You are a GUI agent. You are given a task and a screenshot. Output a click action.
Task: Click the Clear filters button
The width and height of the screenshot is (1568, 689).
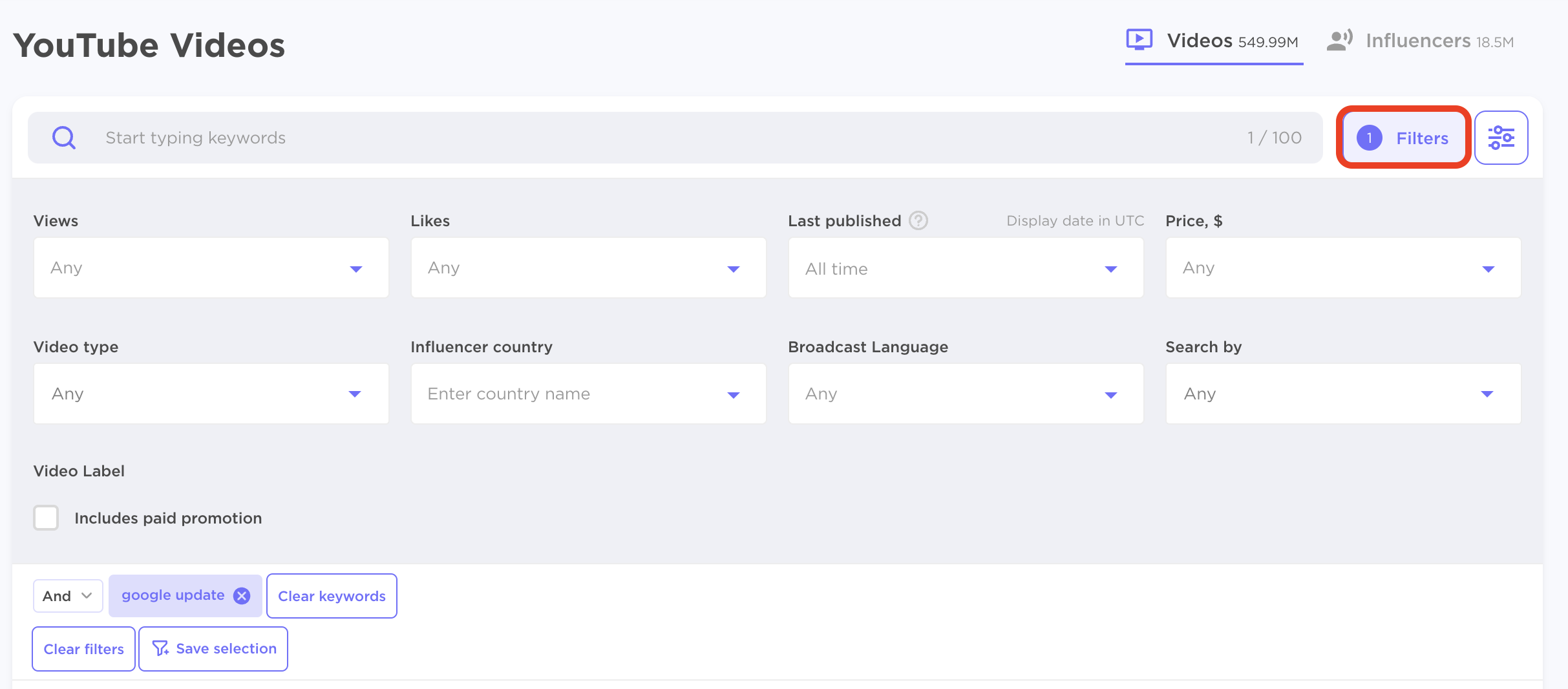[x=83, y=649]
